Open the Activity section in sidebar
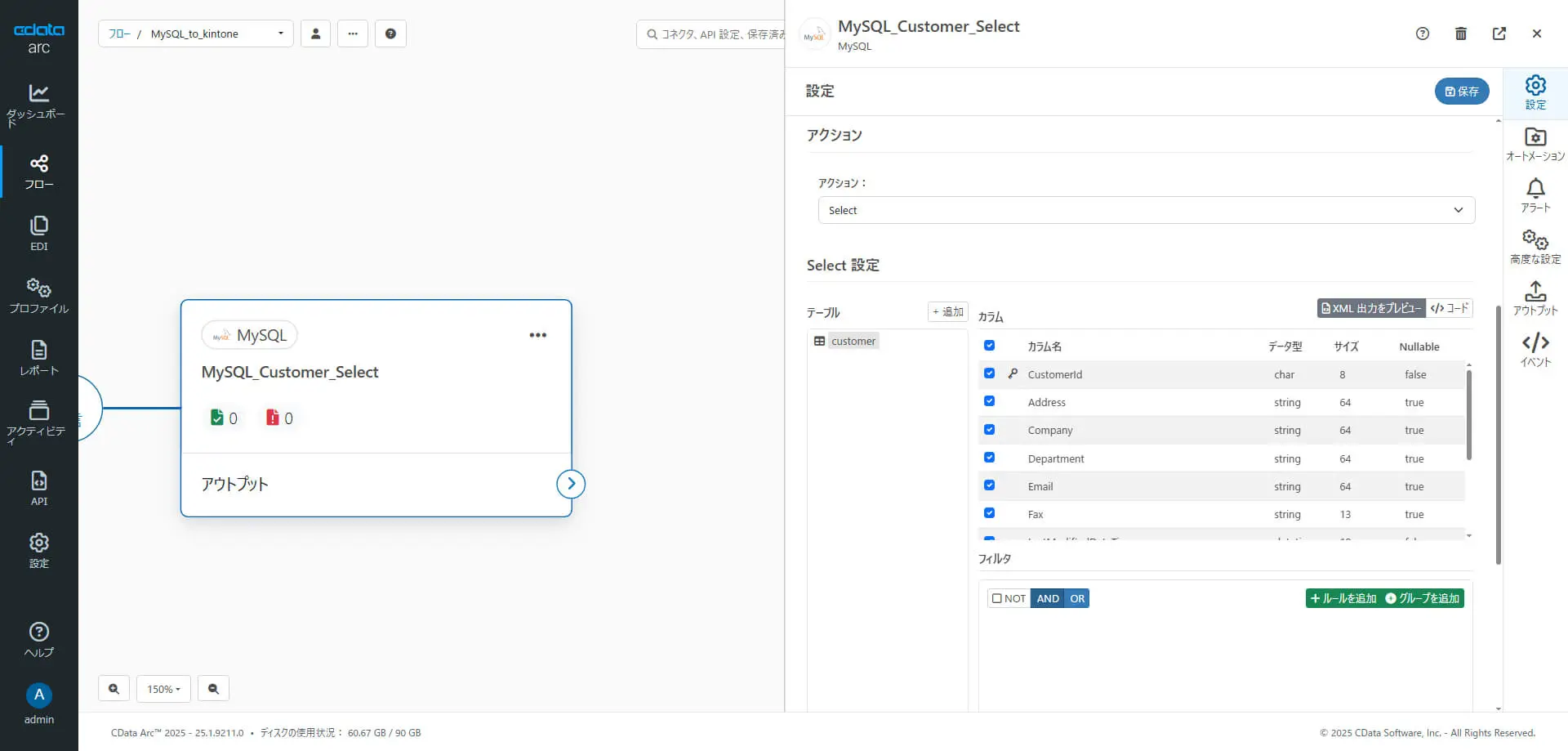Screen dimensions: 1568x751 click(38, 422)
